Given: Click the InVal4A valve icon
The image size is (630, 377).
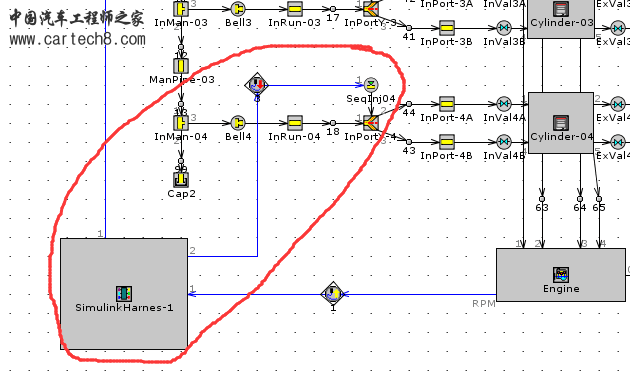Looking at the screenshot, I should point(504,104).
